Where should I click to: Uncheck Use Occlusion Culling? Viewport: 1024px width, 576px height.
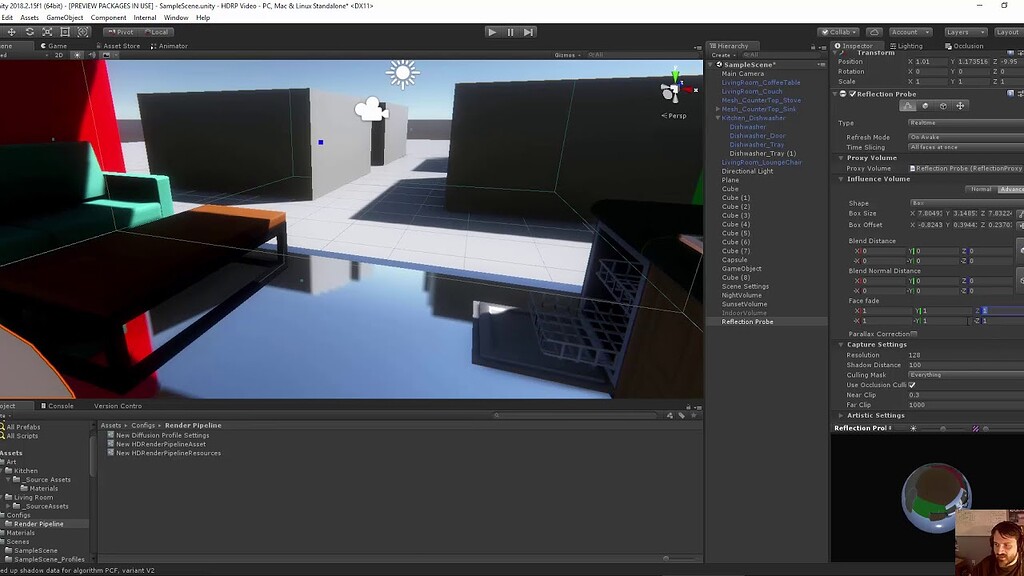[912, 384]
